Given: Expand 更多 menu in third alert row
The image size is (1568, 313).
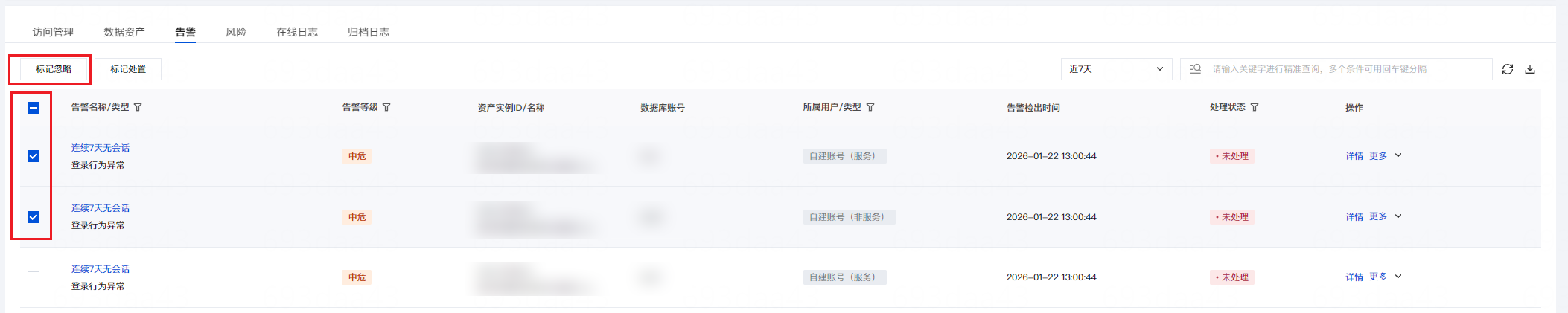Looking at the screenshot, I should point(1385,277).
